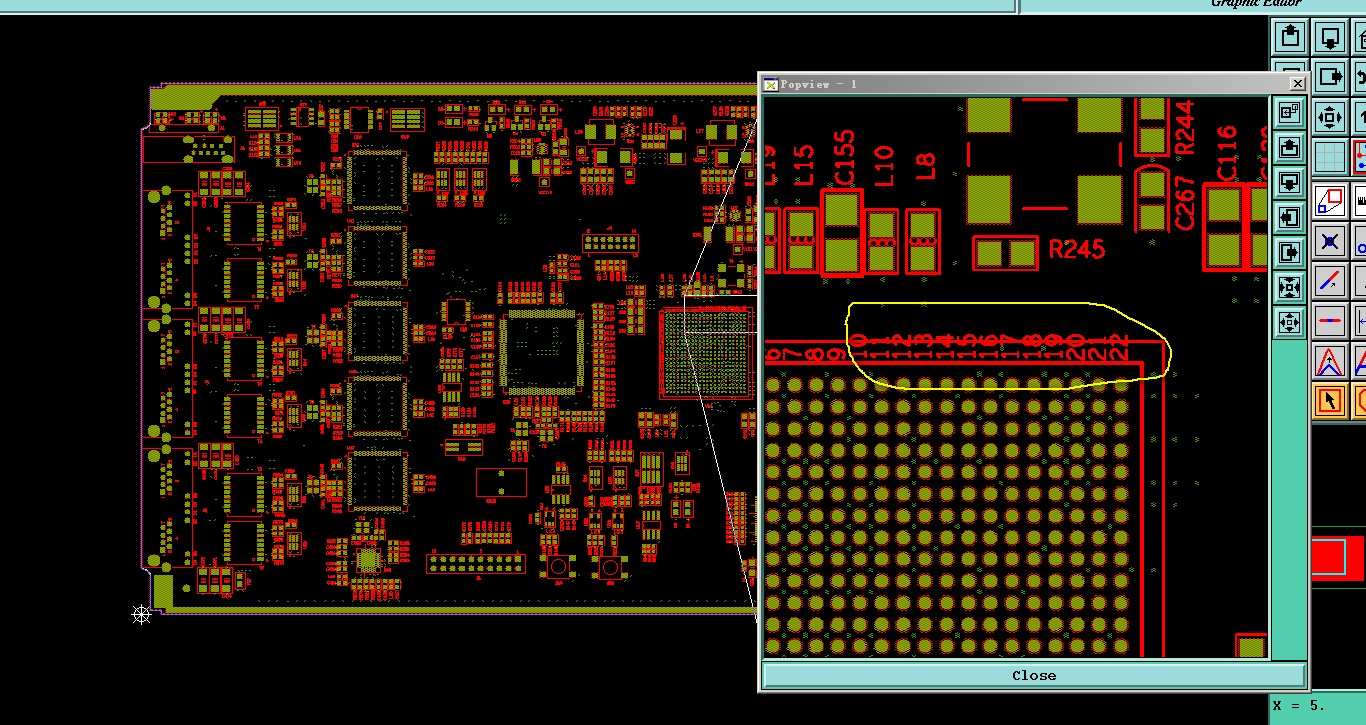The width and height of the screenshot is (1366, 725).
Task: Click four-arrow fit view icon, main toolbar
Action: [1329, 116]
